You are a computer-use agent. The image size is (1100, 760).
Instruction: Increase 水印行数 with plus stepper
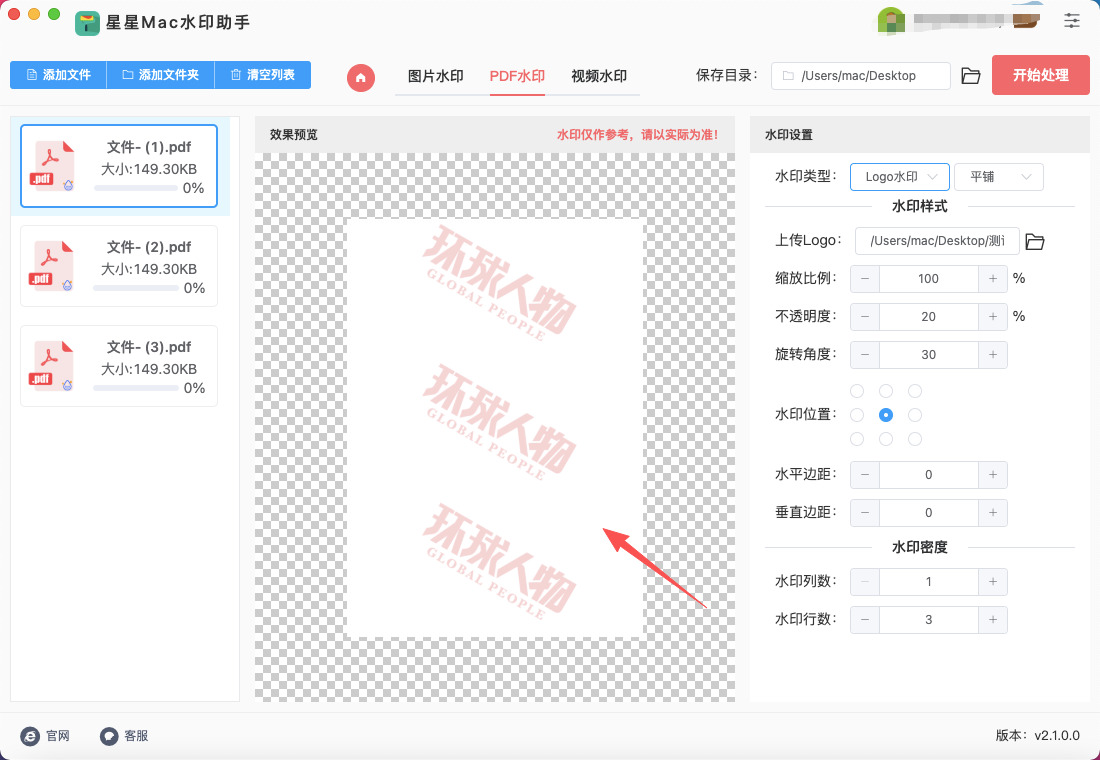[993, 620]
